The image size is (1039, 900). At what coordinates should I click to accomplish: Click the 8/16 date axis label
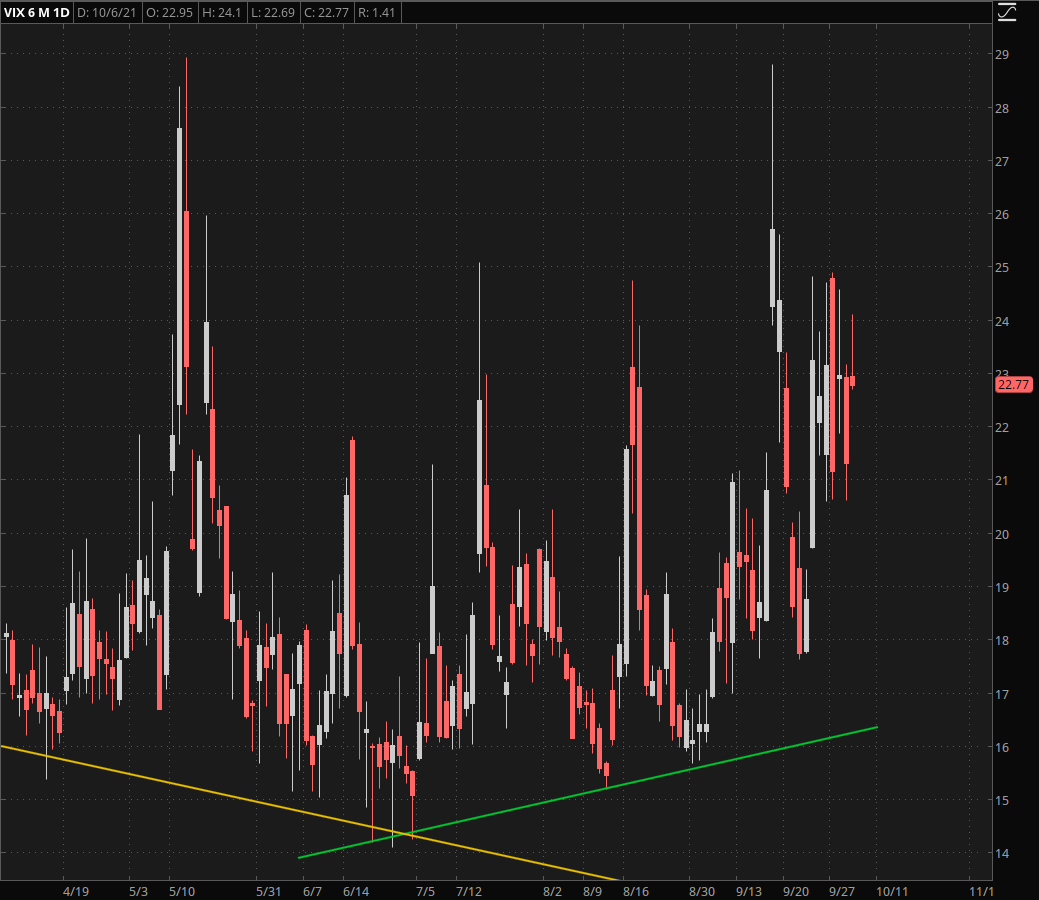[x=635, y=891]
